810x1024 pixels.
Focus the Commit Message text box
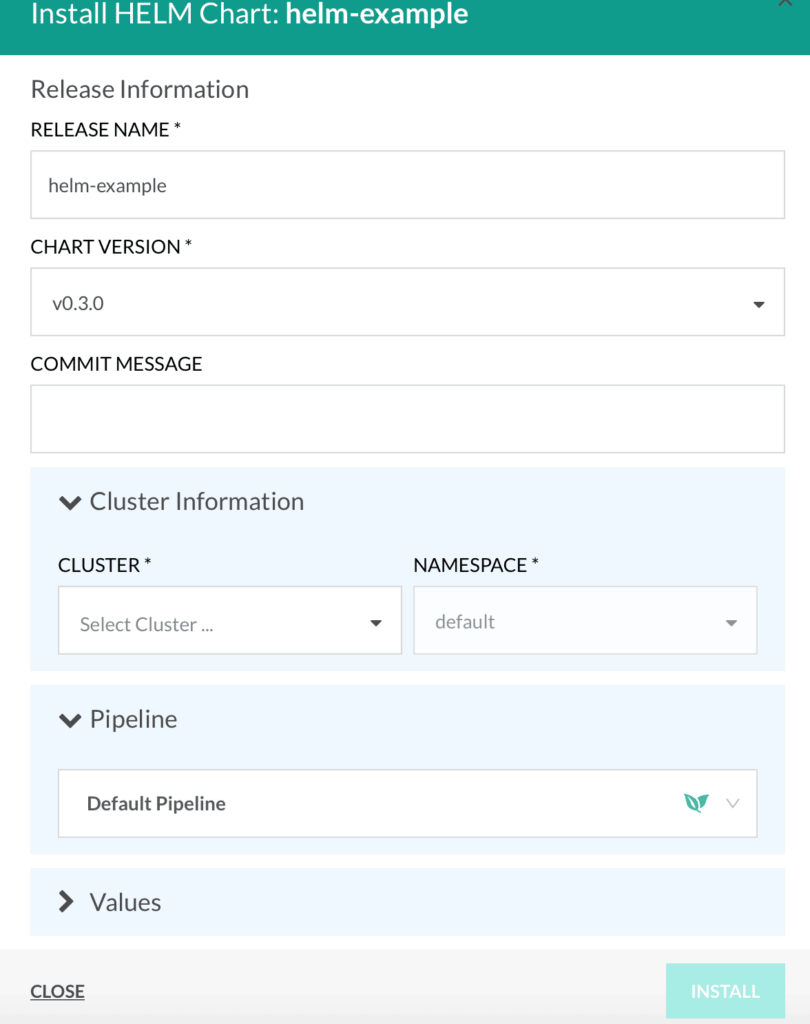click(408, 419)
